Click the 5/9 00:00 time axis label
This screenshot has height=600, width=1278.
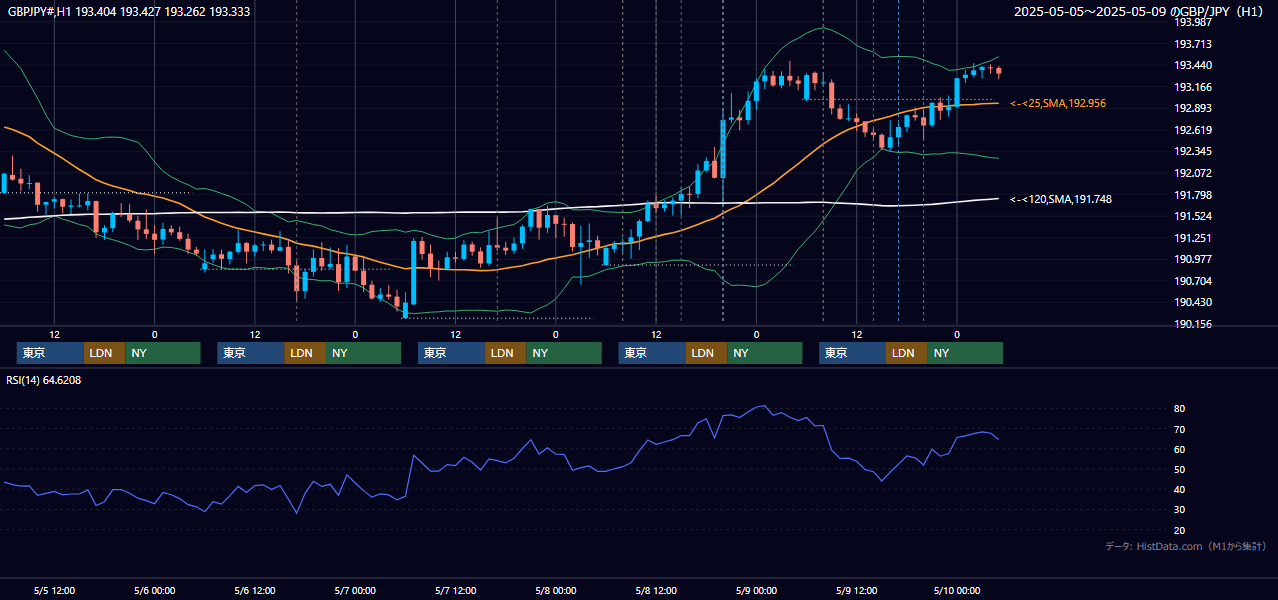tap(756, 591)
